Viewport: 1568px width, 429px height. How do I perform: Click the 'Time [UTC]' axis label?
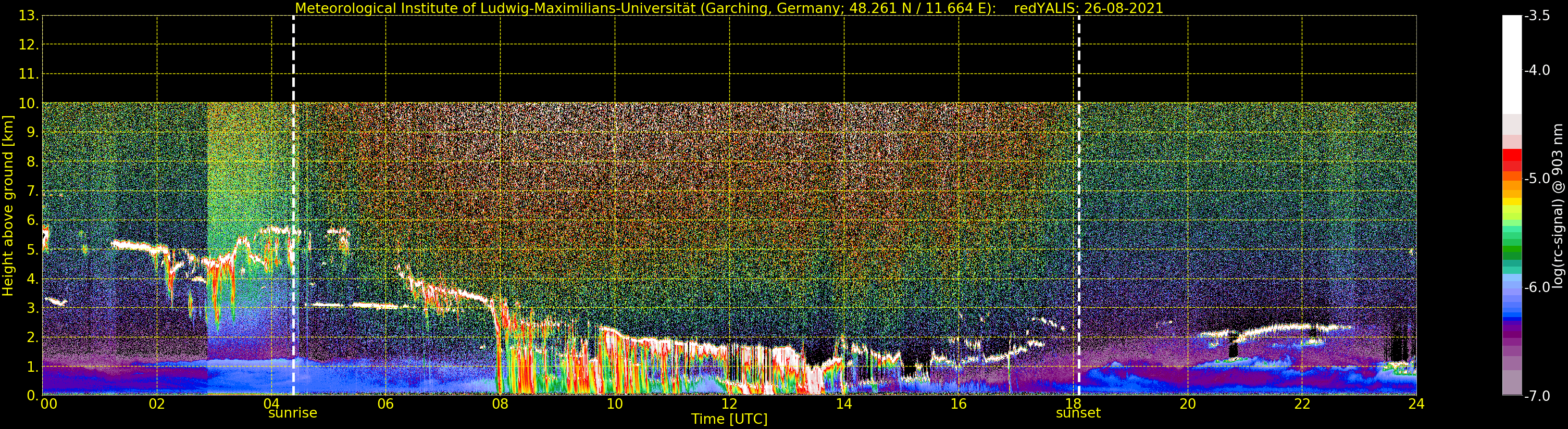click(729, 419)
